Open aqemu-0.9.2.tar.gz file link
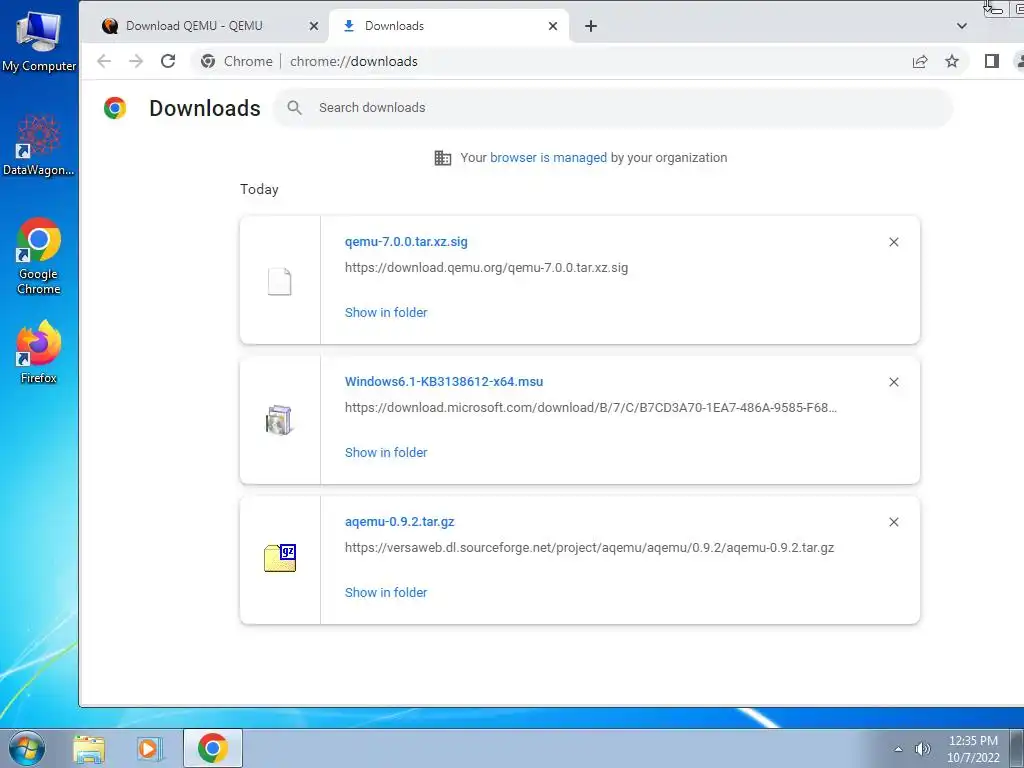This screenshot has width=1024, height=768. point(400,522)
